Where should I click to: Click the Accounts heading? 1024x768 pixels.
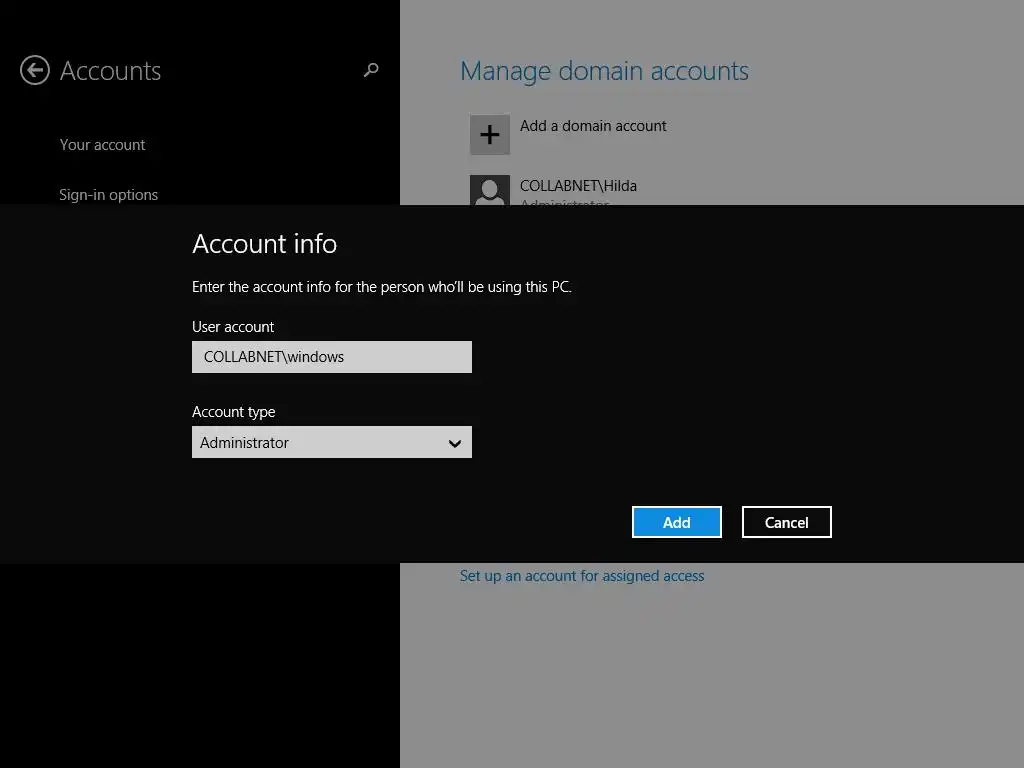coord(110,71)
